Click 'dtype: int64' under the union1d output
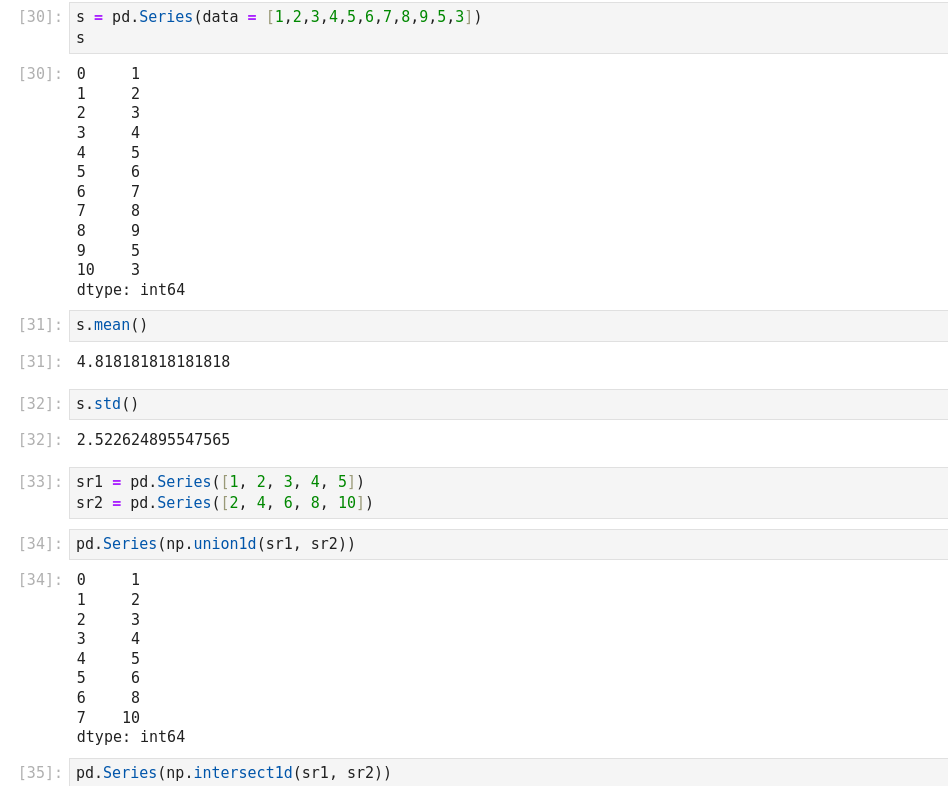This screenshot has width=948, height=786. [x=131, y=737]
